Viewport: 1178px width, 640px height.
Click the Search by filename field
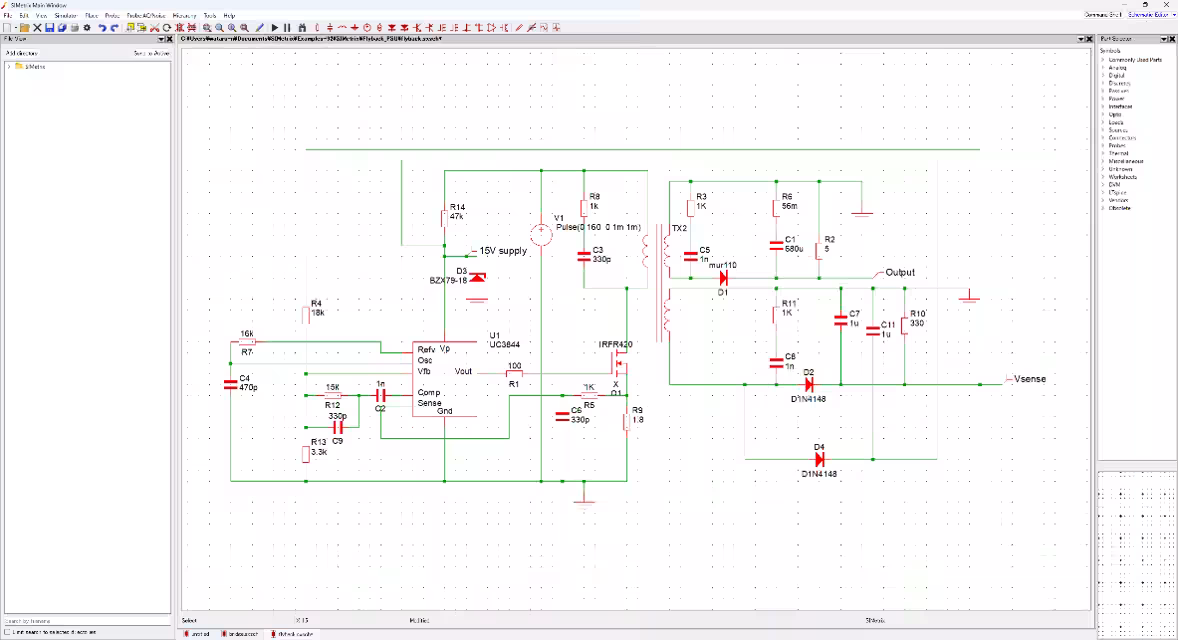[87, 621]
